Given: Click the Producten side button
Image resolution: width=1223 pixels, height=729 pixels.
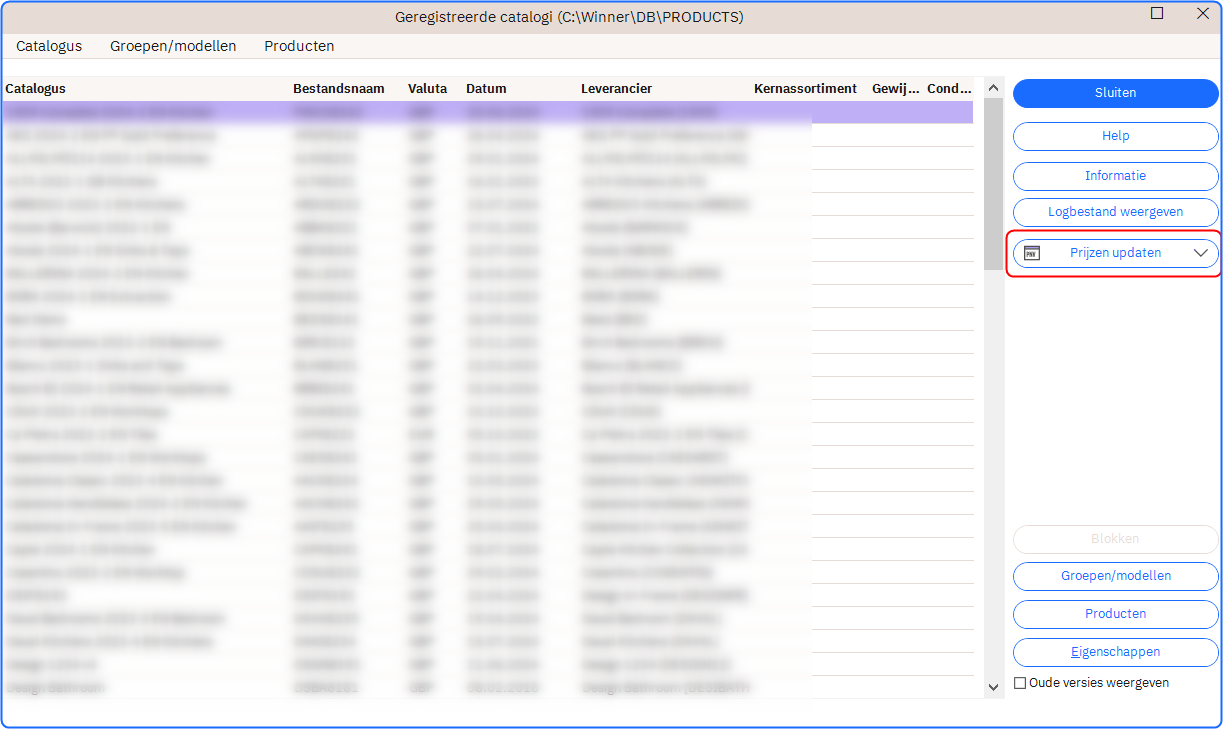Looking at the screenshot, I should pos(1115,614).
